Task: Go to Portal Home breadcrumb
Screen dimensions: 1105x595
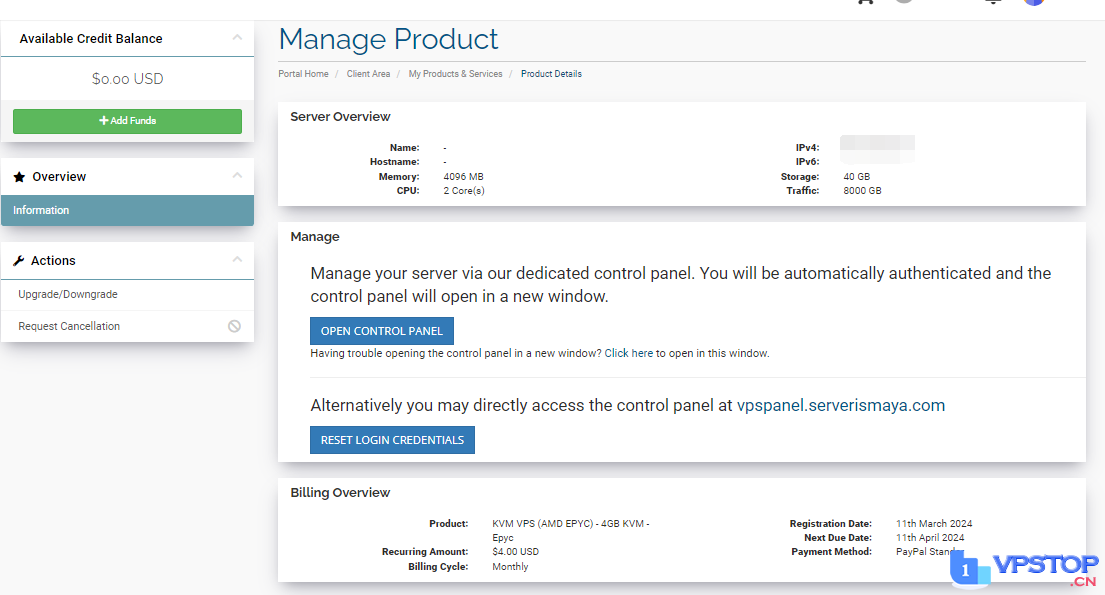Action: pyautogui.click(x=303, y=74)
